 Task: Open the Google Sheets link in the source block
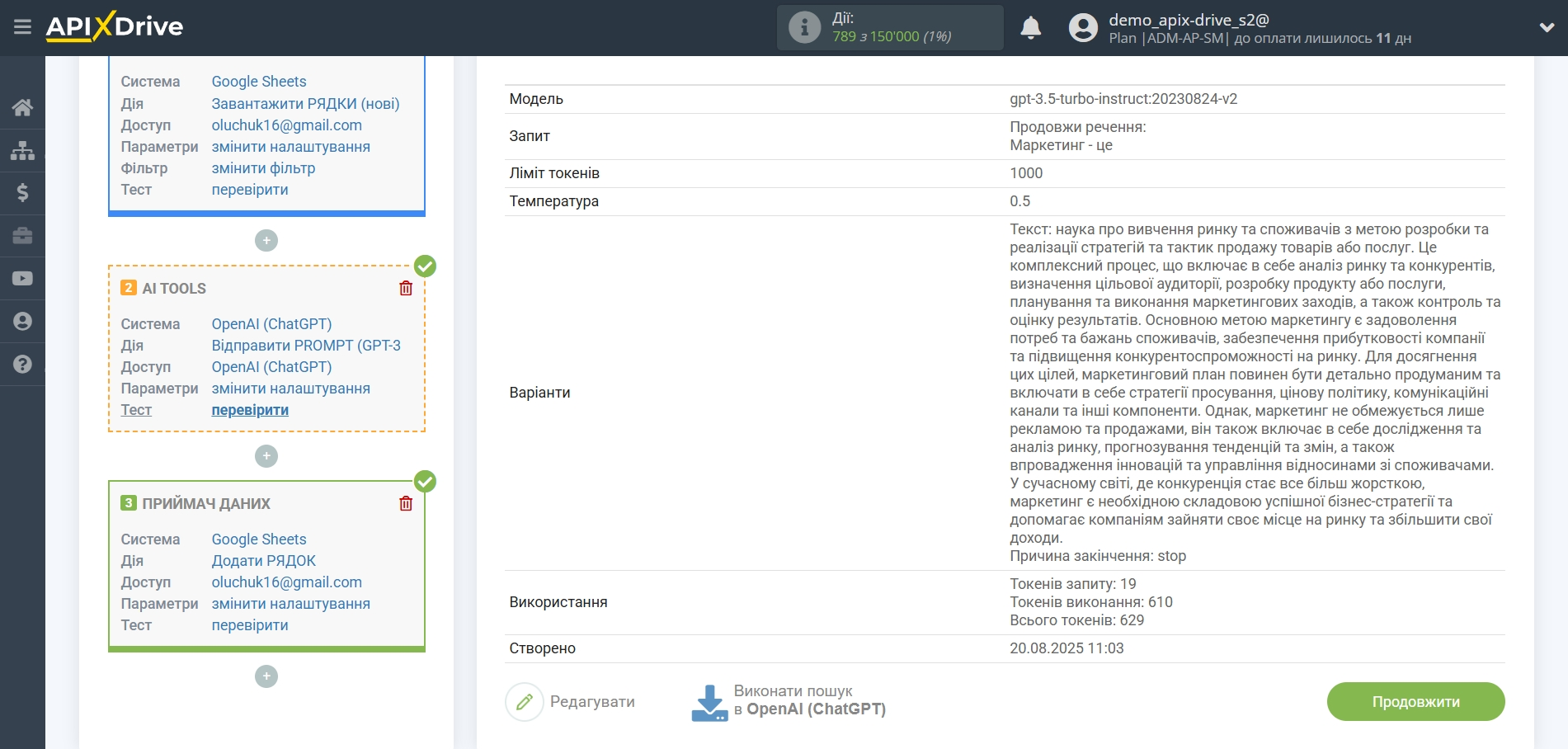point(259,82)
